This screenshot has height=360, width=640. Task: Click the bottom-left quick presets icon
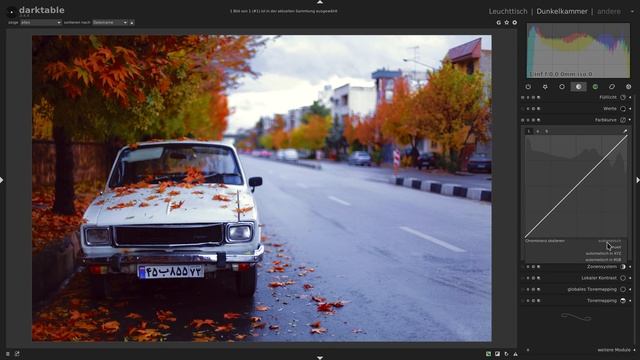pyautogui.click(x=8, y=354)
